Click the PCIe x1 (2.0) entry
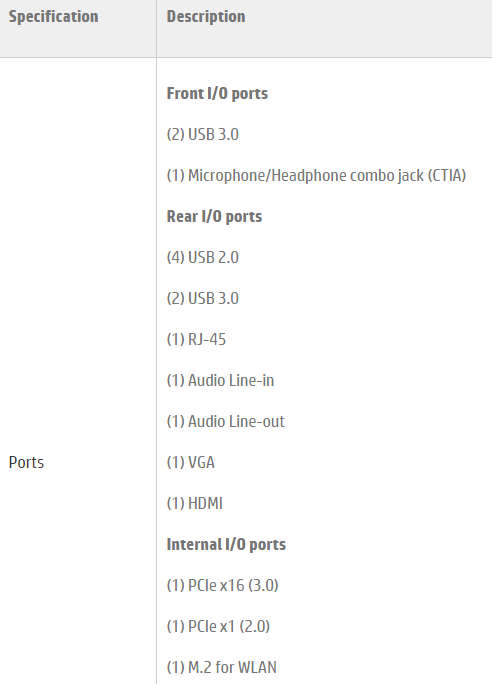Screen dimensions: 492x684 coord(218,626)
